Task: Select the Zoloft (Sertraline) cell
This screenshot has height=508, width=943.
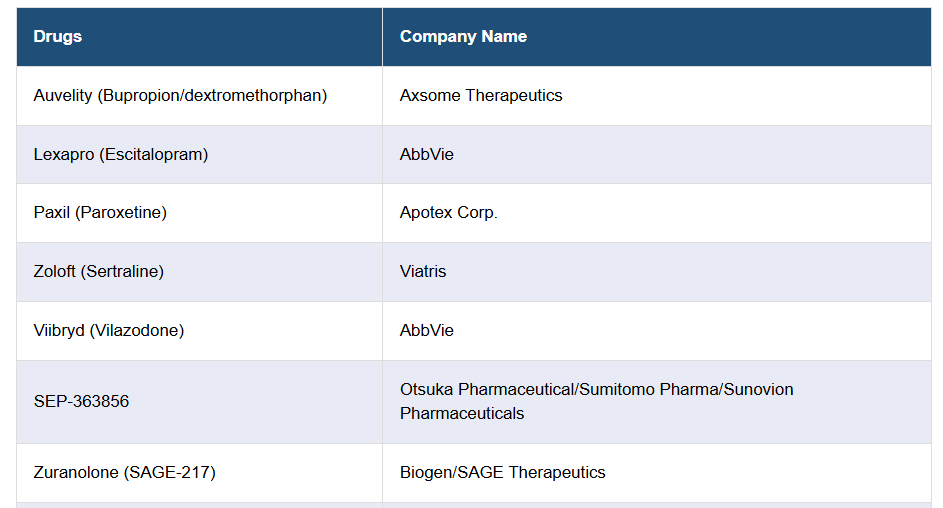Action: (x=99, y=272)
